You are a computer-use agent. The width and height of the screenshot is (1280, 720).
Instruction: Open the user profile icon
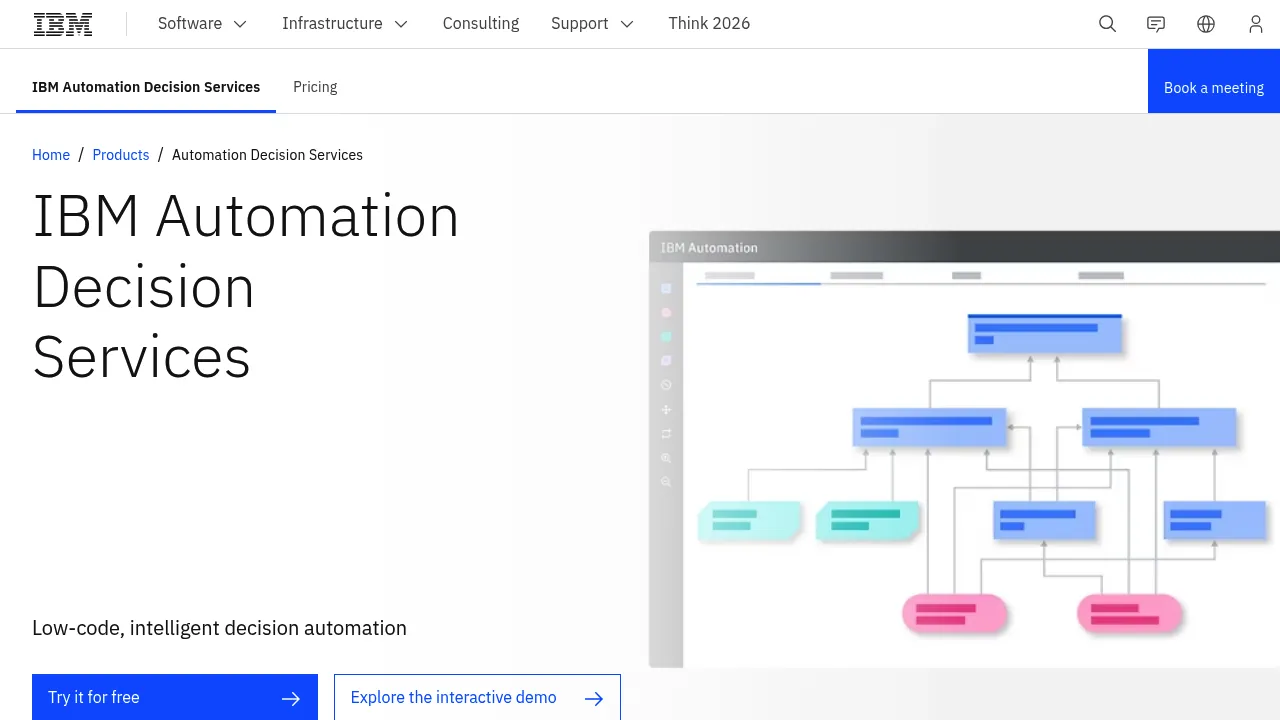tap(1256, 24)
